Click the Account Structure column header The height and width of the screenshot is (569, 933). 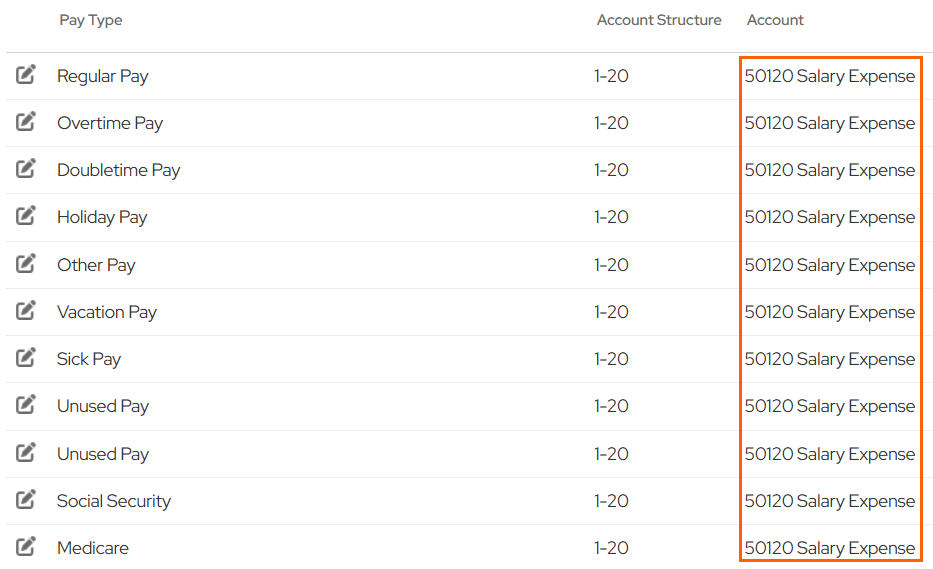click(659, 20)
